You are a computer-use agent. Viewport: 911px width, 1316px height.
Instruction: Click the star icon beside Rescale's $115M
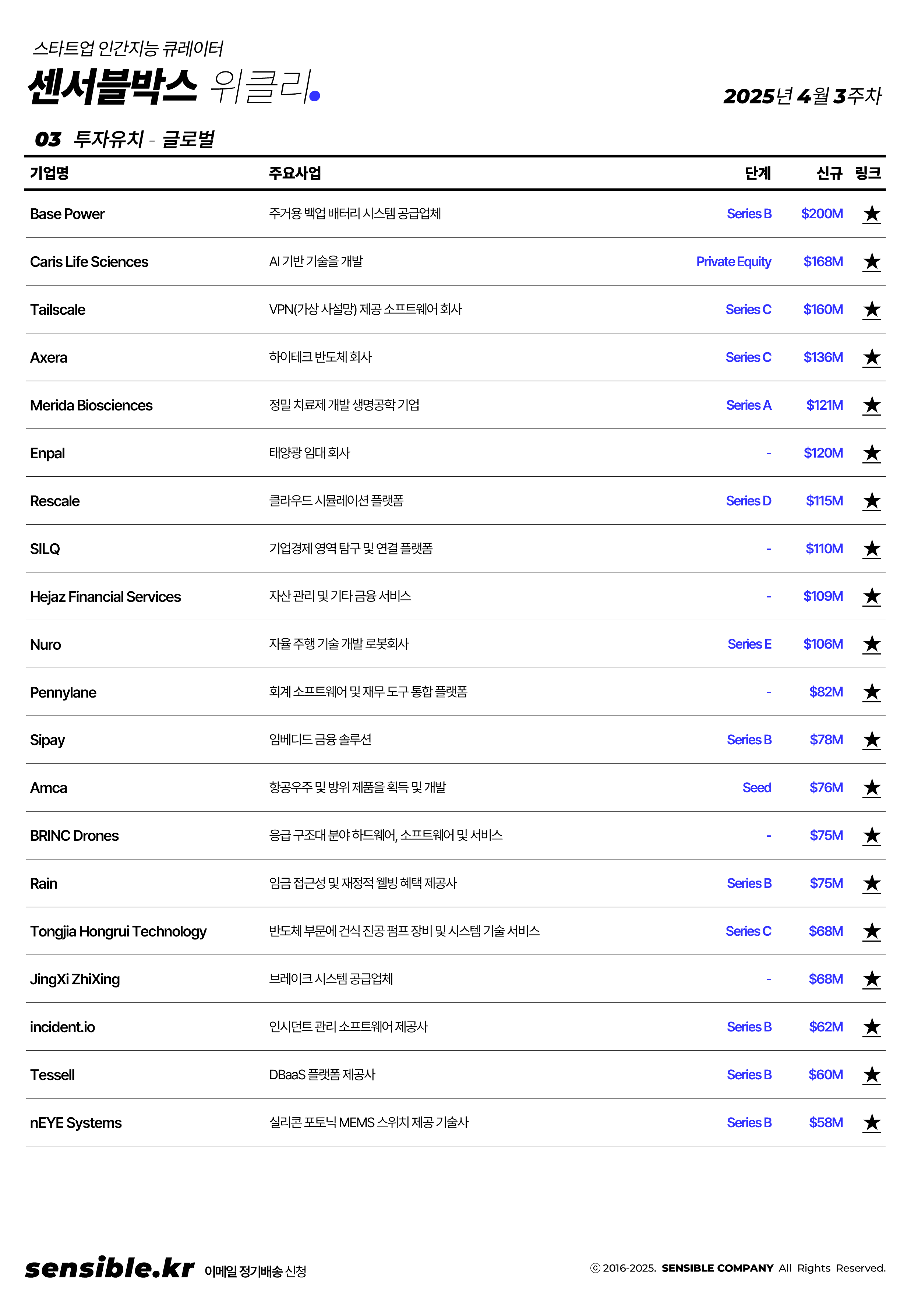point(871,501)
